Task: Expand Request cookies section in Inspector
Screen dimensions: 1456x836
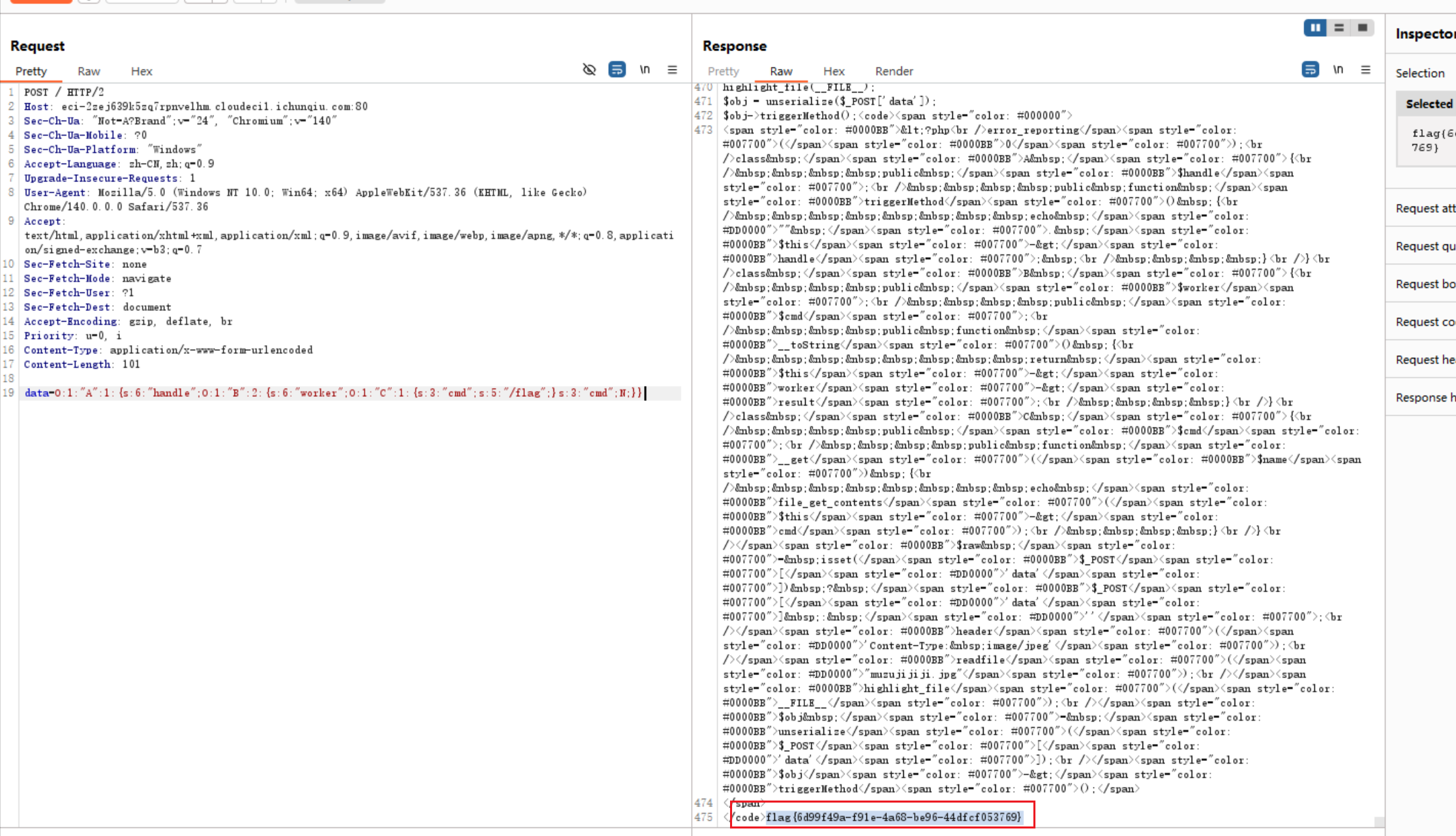Action: [x=1425, y=322]
